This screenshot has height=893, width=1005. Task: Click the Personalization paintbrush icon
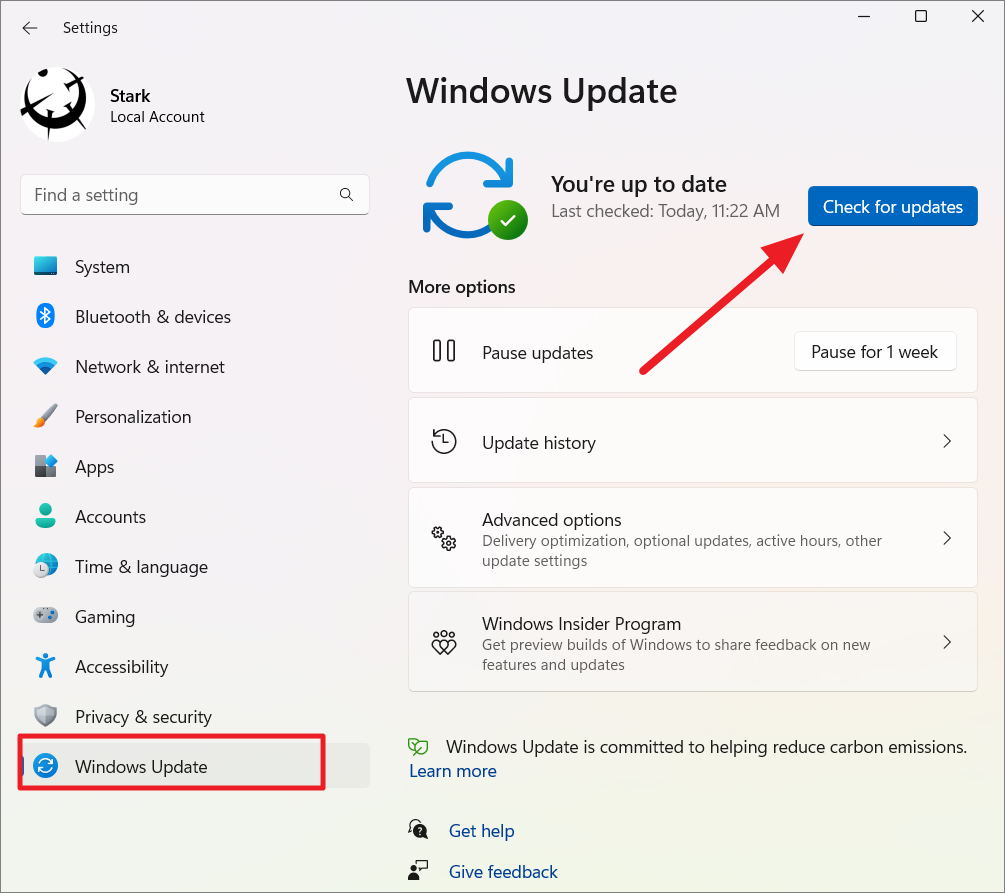46,416
